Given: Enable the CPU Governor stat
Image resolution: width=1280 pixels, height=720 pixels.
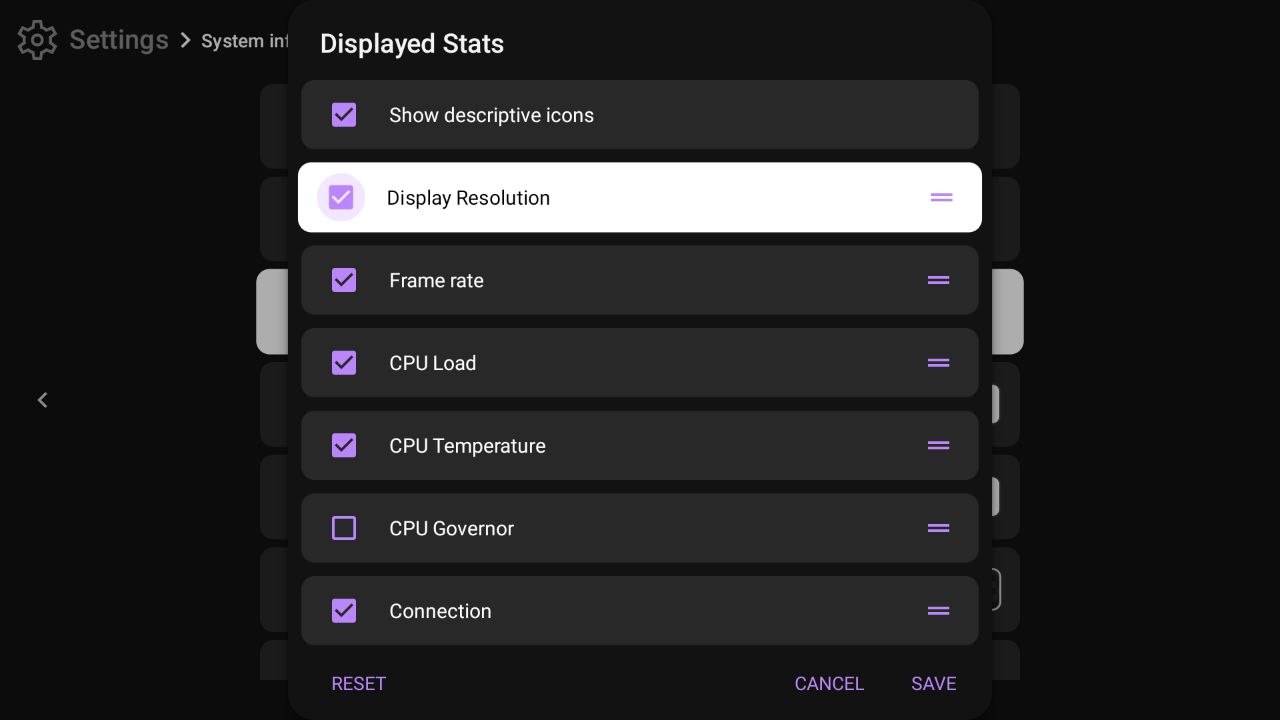Looking at the screenshot, I should point(344,528).
